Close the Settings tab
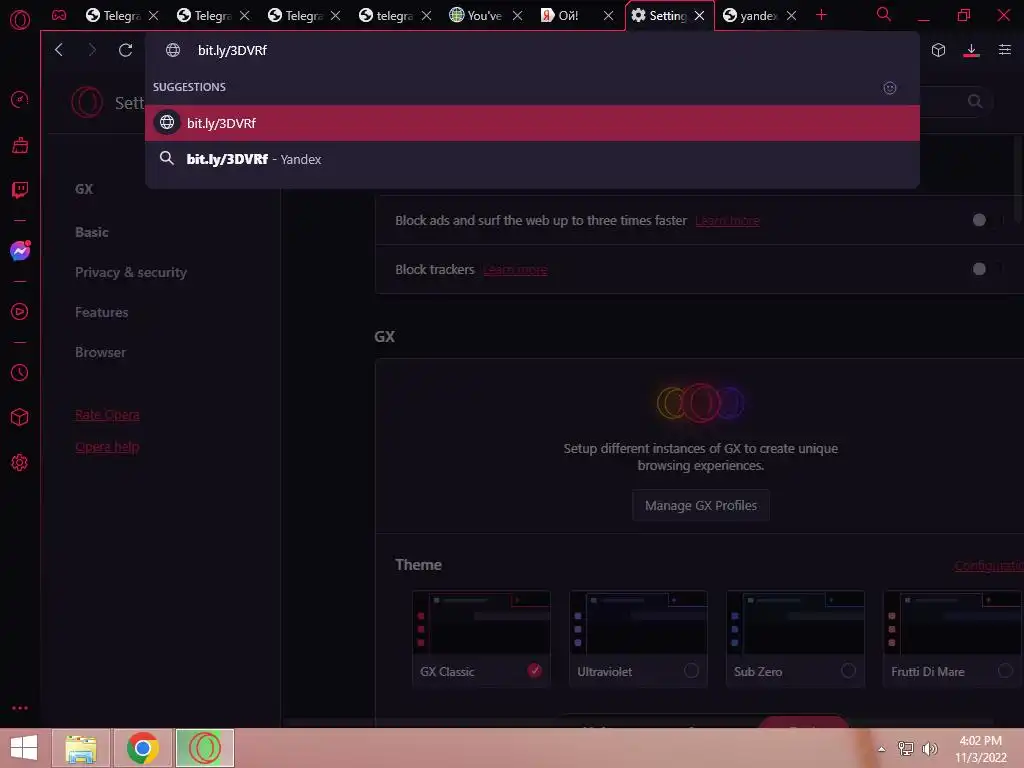This screenshot has width=1024, height=768. [x=699, y=16]
